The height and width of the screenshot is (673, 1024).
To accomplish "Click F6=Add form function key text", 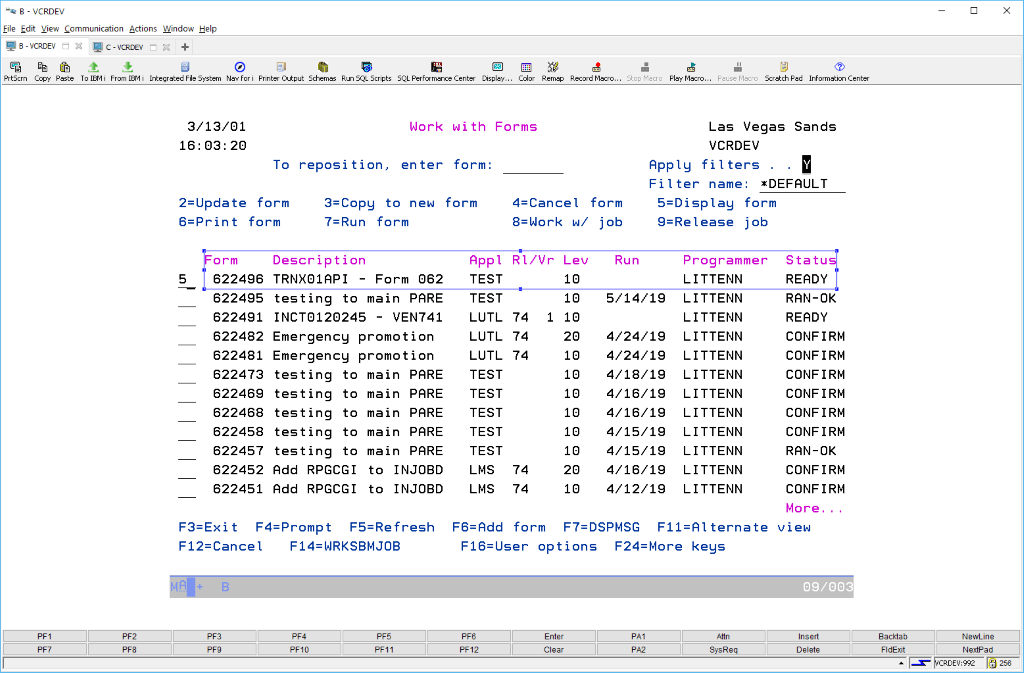I will 499,527.
